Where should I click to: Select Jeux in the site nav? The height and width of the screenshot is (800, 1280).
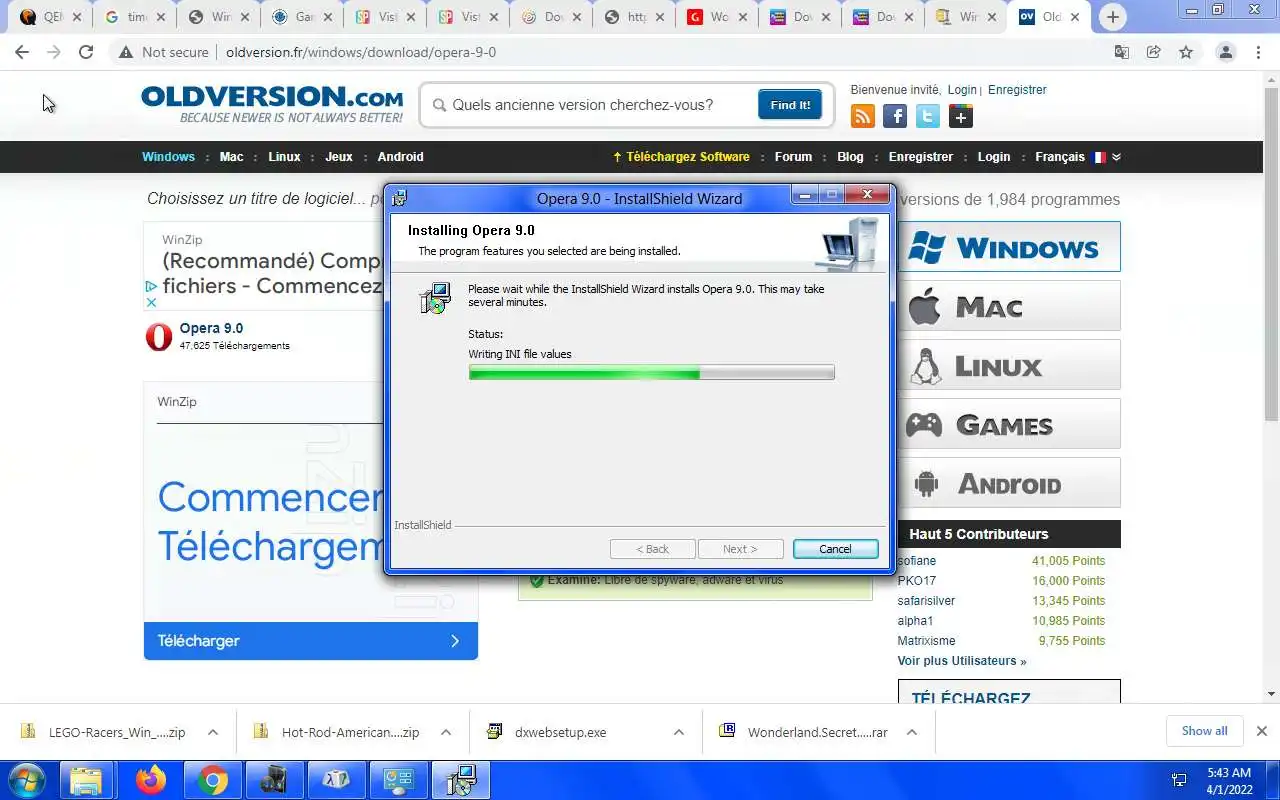[339, 157]
